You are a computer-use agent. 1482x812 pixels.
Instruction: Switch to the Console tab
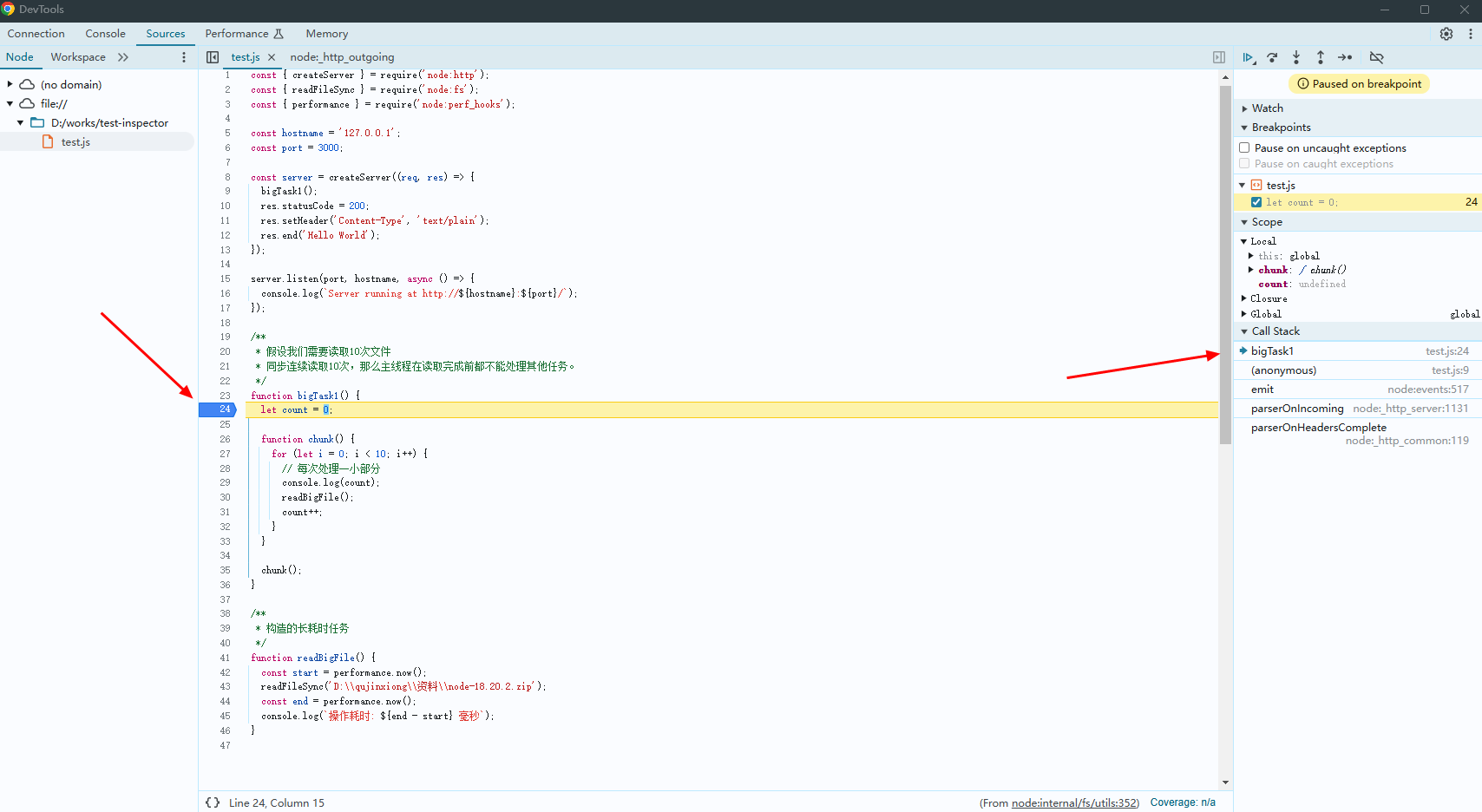click(x=106, y=34)
